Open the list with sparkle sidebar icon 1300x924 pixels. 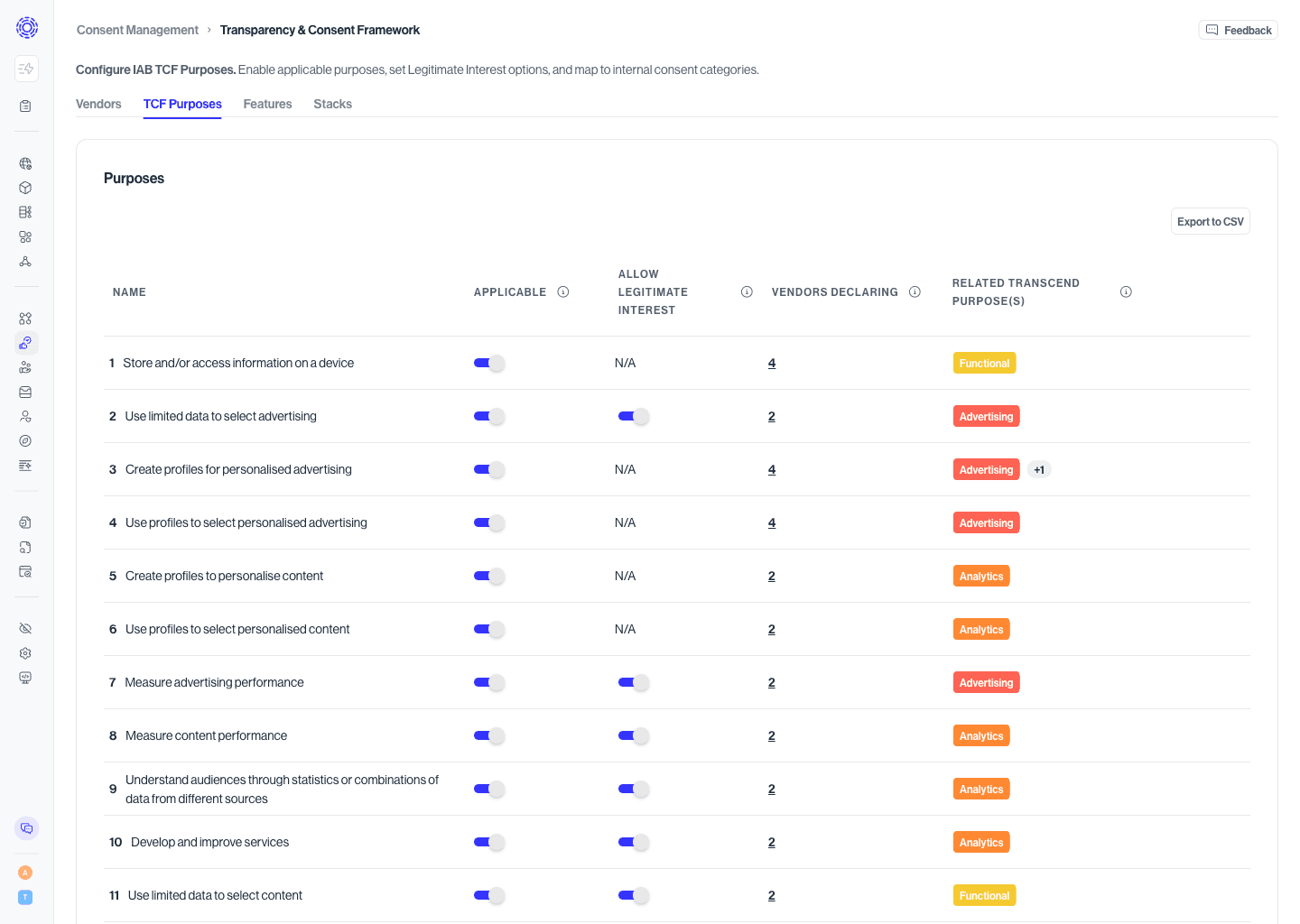[25, 466]
